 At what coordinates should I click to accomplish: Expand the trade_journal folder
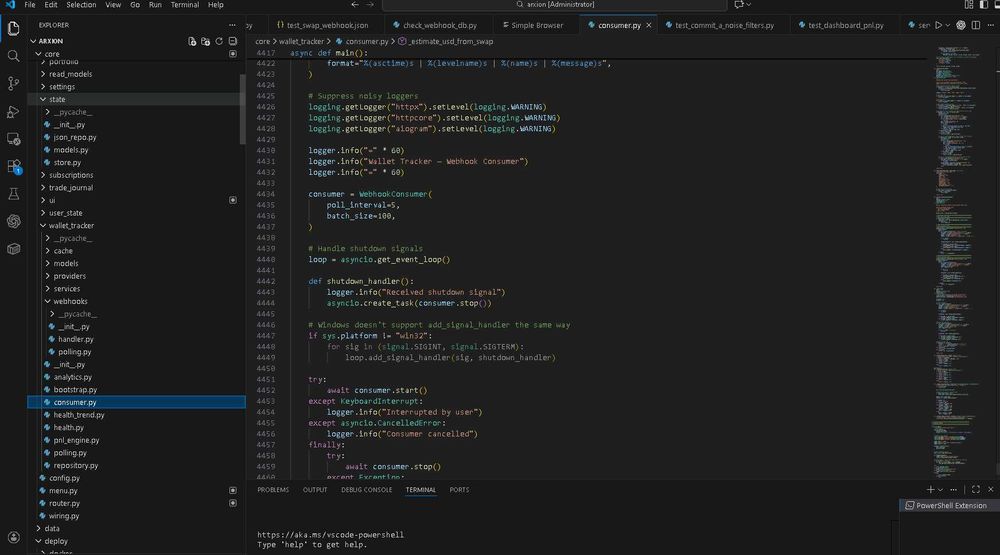click(136, 188)
